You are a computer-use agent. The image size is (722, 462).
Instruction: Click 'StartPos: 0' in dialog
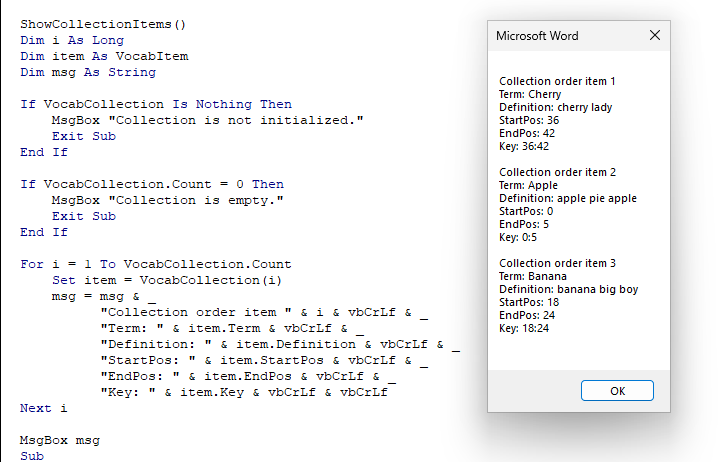click(x=526, y=211)
